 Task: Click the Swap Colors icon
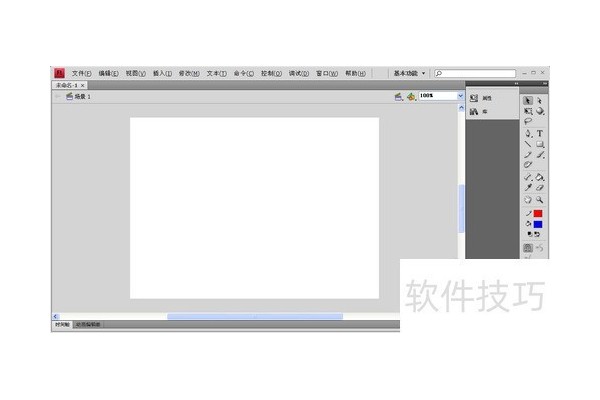pyautogui.click(x=537, y=234)
